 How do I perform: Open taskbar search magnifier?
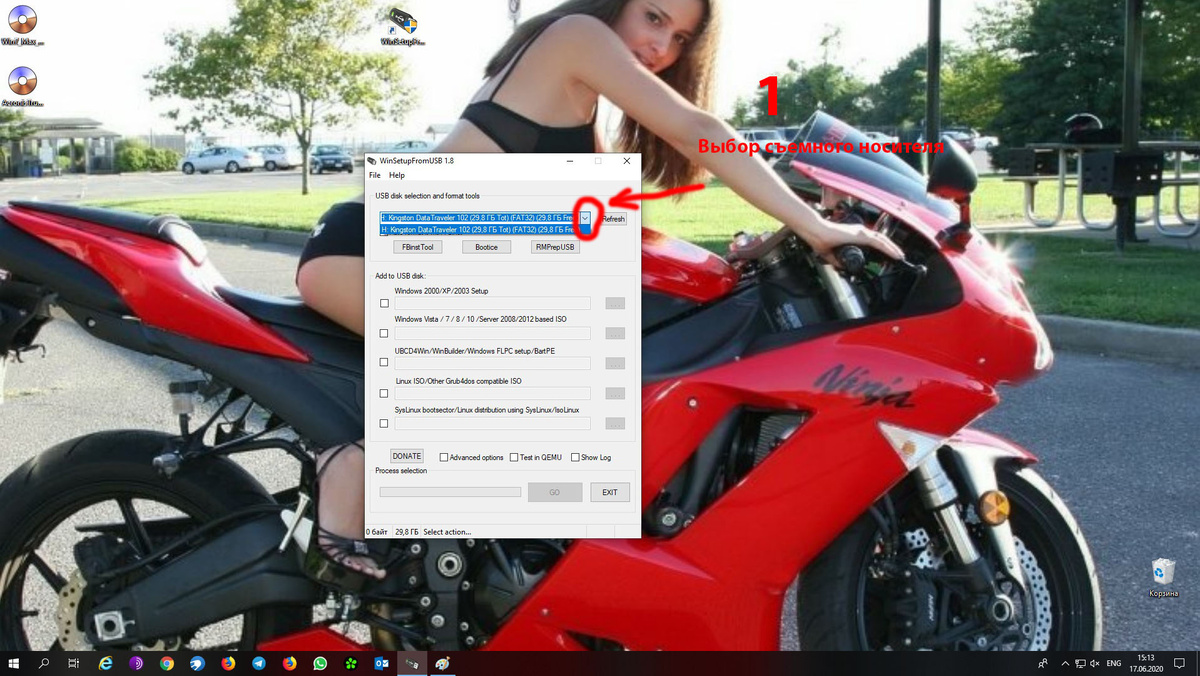click(44, 663)
